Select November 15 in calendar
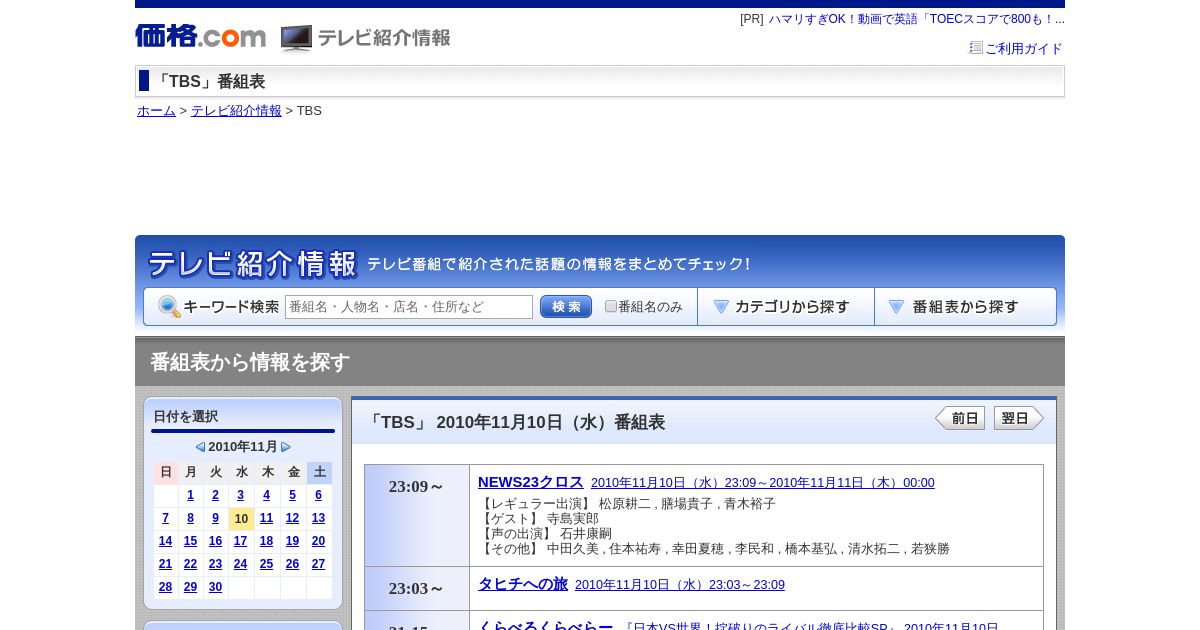Screen dimensions: 1200x630 (191, 541)
